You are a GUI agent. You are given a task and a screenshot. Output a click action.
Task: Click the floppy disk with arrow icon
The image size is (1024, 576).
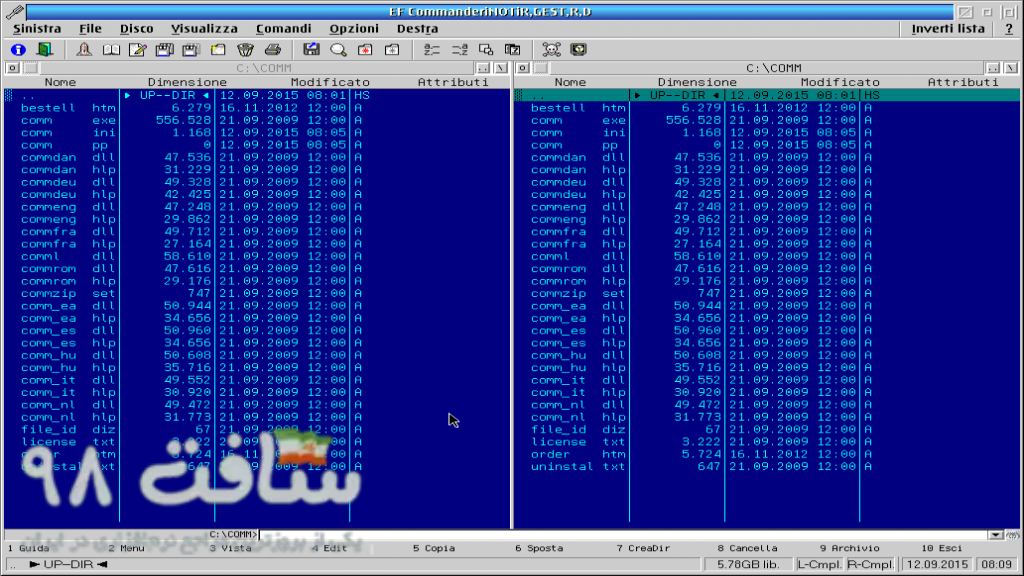click(x=312, y=50)
